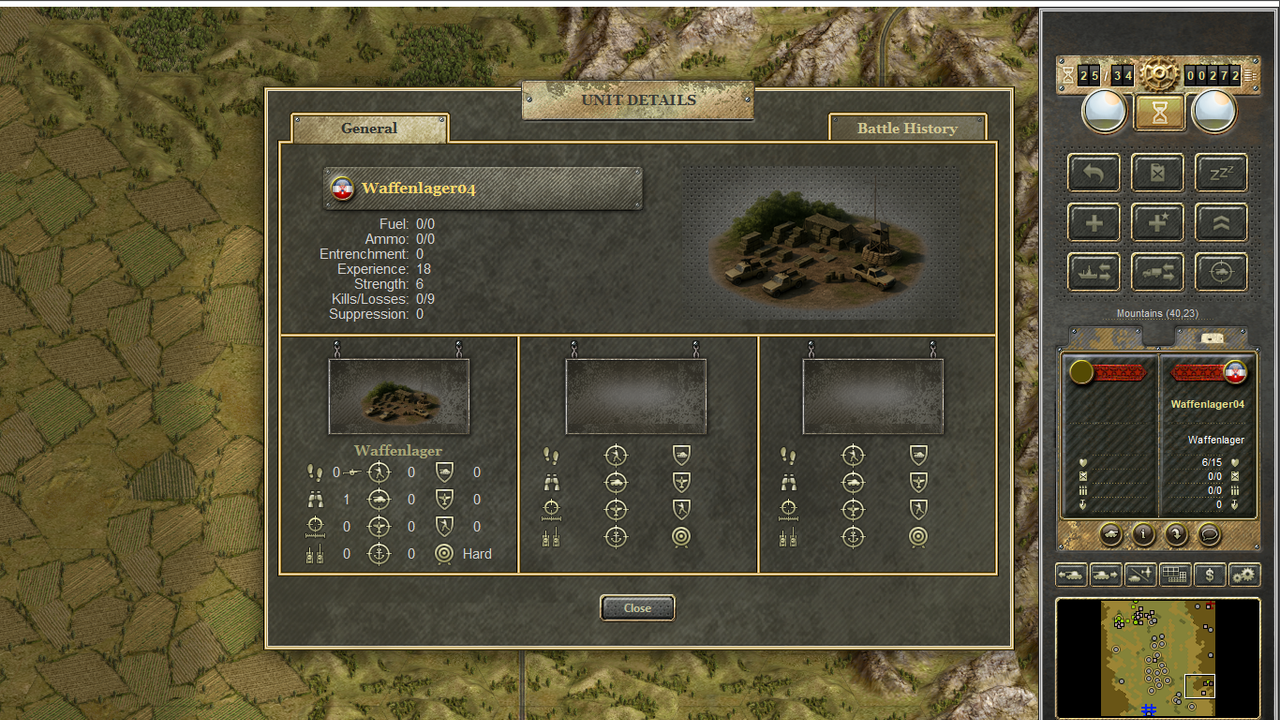1280x720 pixels.
Task: Click the fuel canister resupply button
Action: coord(1157,173)
